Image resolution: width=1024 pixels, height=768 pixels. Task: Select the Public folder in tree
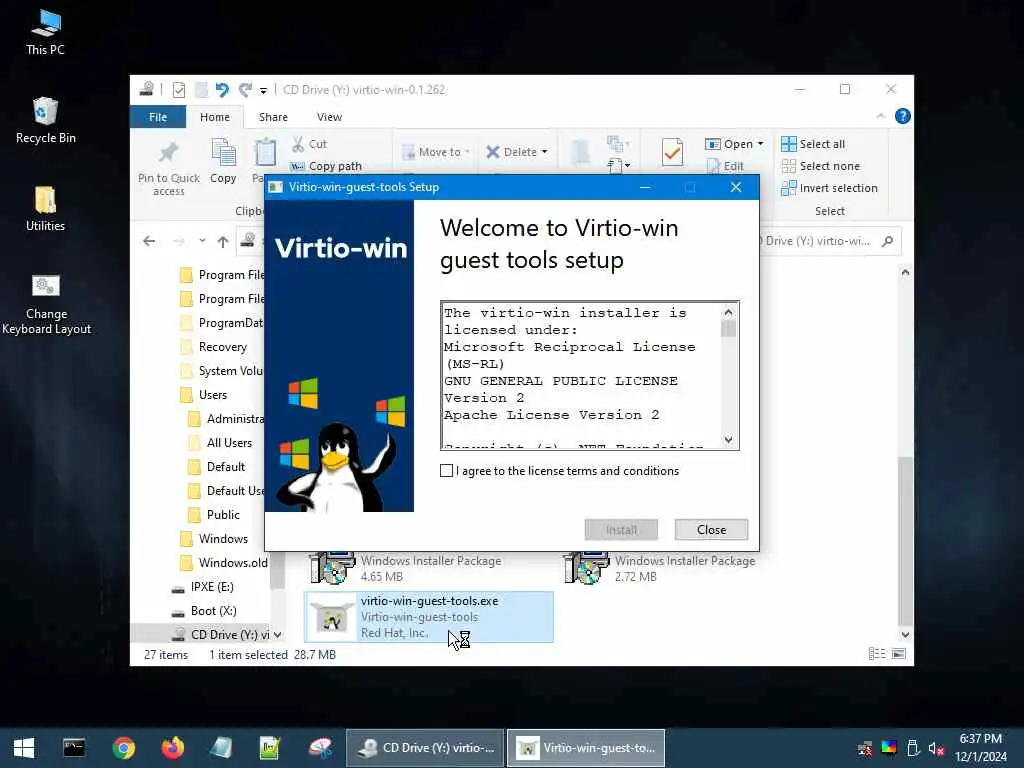[x=223, y=515]
